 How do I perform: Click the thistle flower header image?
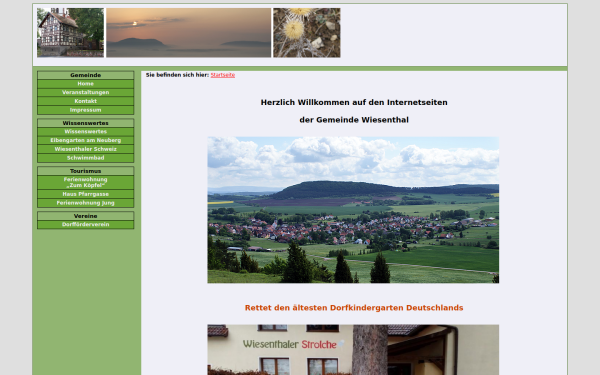click(x=307, y=33)
